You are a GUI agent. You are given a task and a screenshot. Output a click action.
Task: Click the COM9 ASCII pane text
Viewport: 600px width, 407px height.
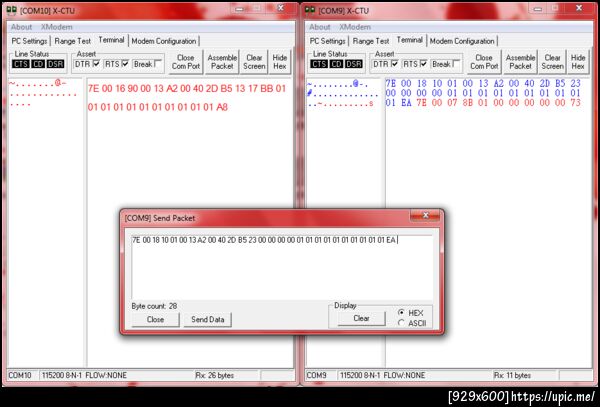(x=342, y=93)
